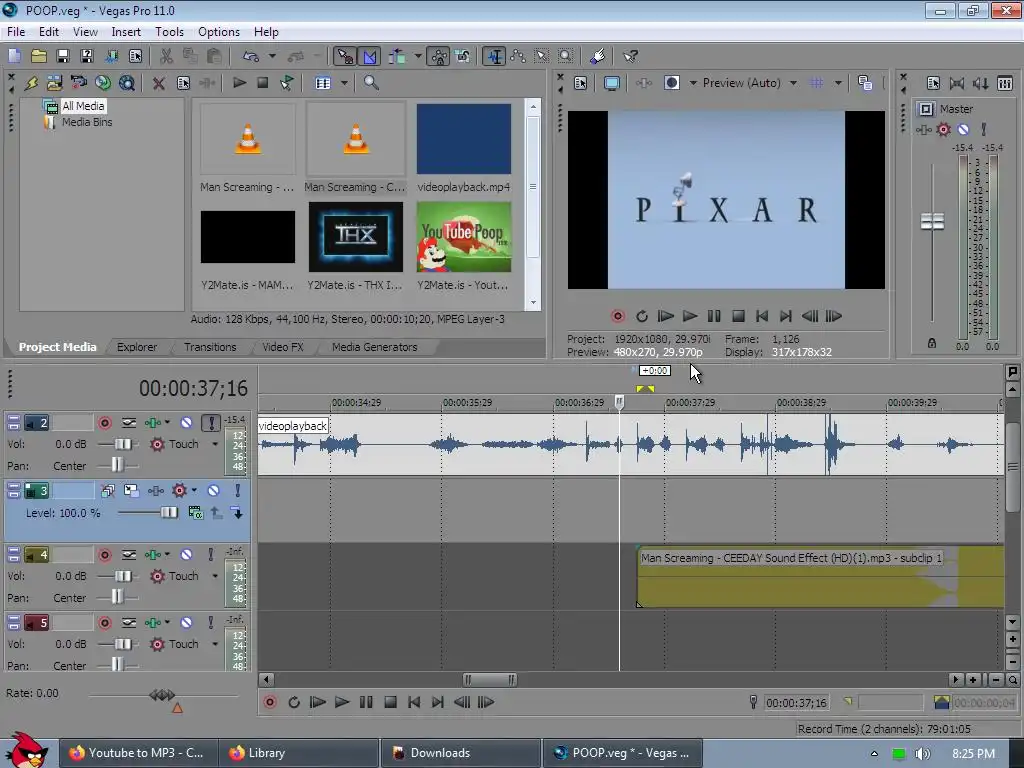Open the Options menu
1024x768 pixels.
(219, 31)
